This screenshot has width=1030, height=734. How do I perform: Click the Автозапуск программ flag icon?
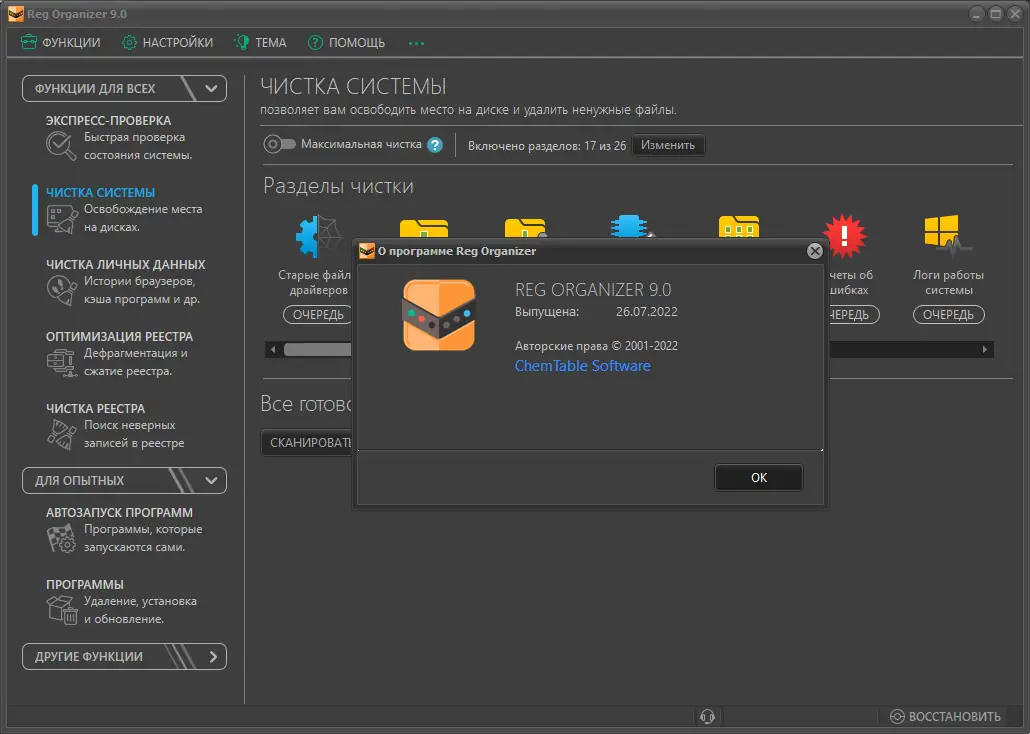[61, 538]
